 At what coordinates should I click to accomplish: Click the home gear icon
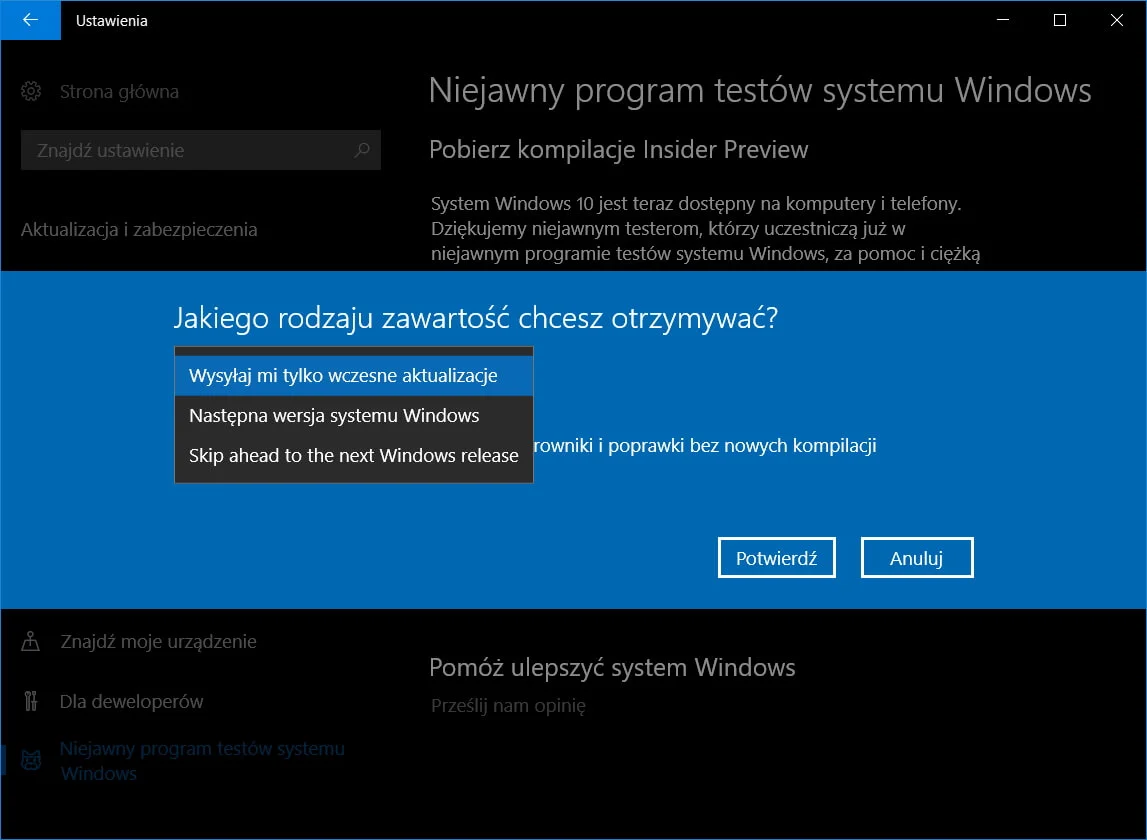31,92
